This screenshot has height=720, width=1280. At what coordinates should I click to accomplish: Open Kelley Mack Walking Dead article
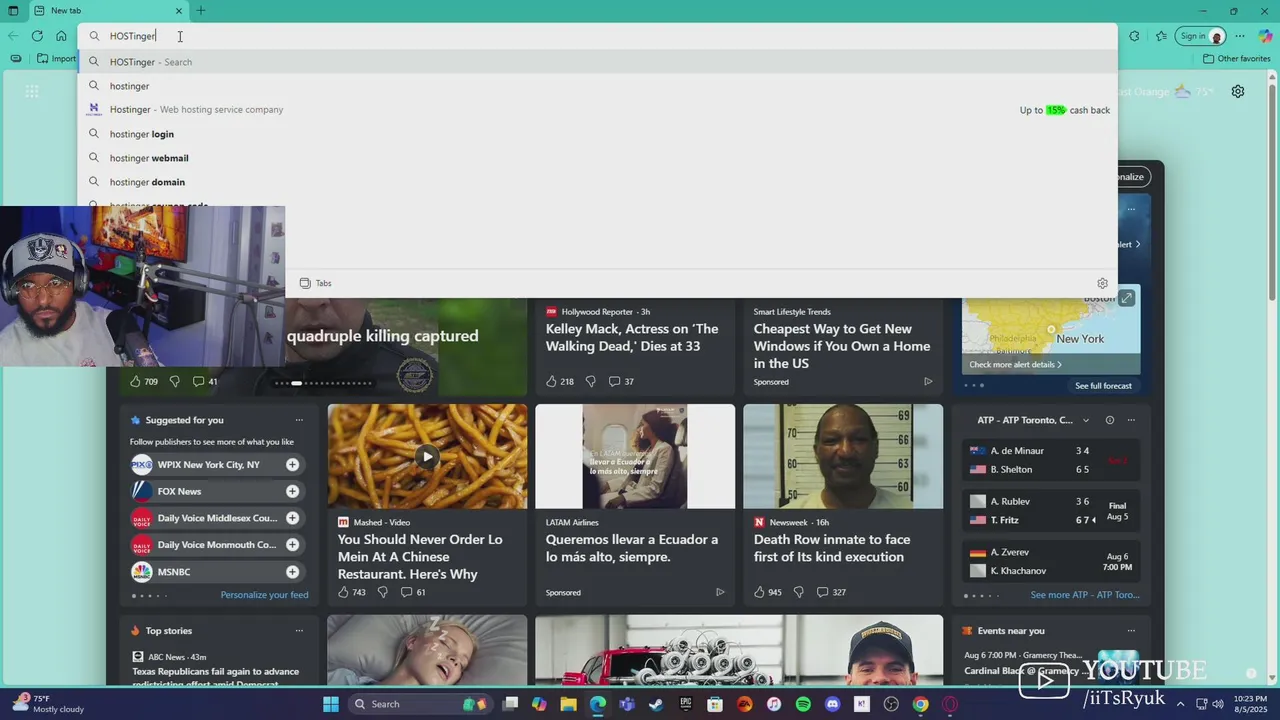tap(632, 337)
